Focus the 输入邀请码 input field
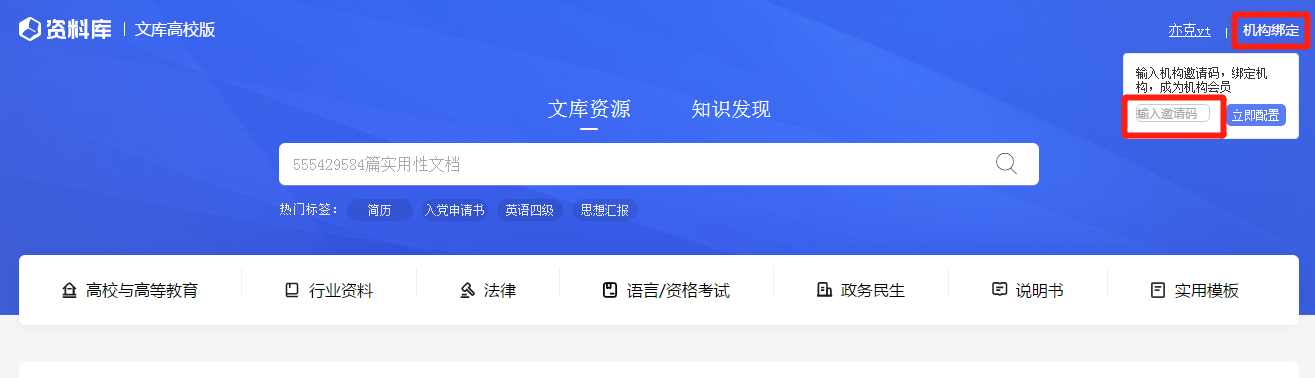The image size is (1315, 378). pos(1172,114)
